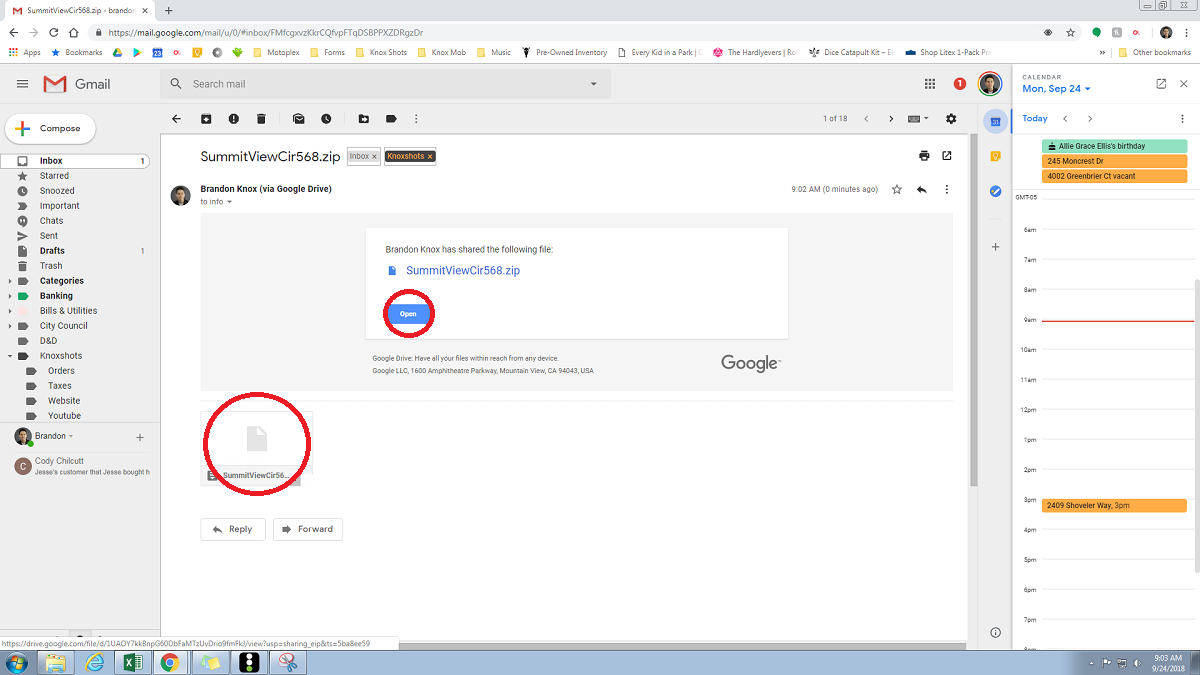Print the email using printer icon
This screenshot has width=1200, height=675.
tap(924, 156)
